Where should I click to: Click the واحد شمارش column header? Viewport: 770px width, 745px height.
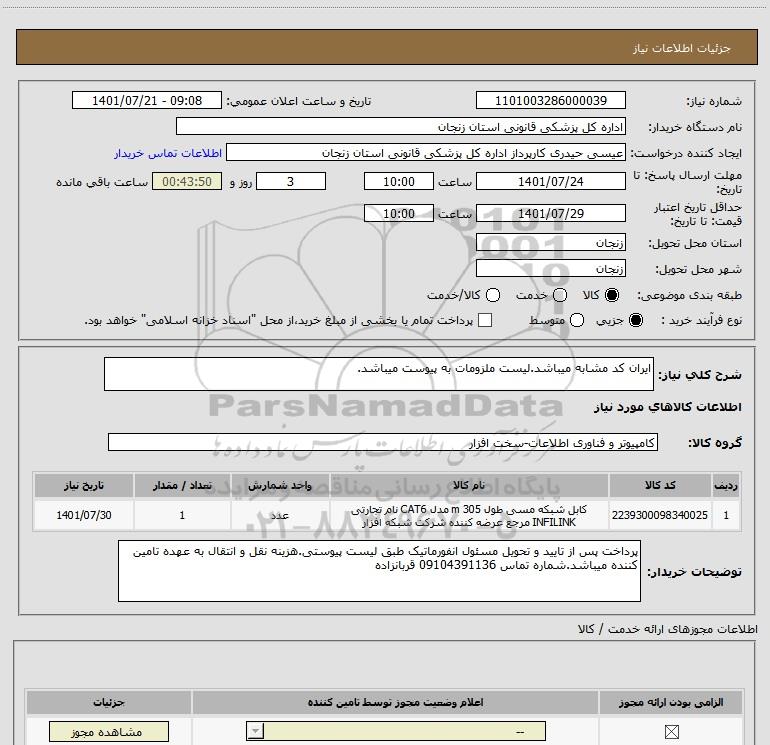click(x=280, y=485)
